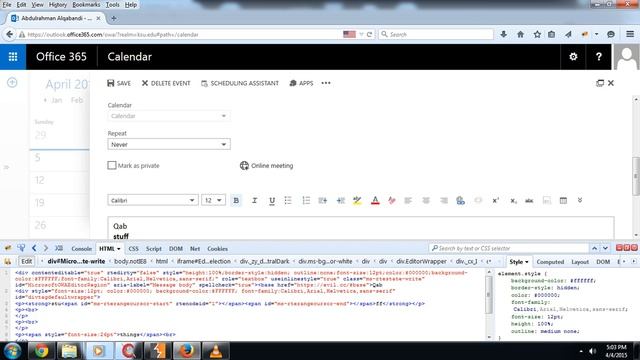Insert a hyperlink
Screen dimensions: 640x360
click(460, 200)
